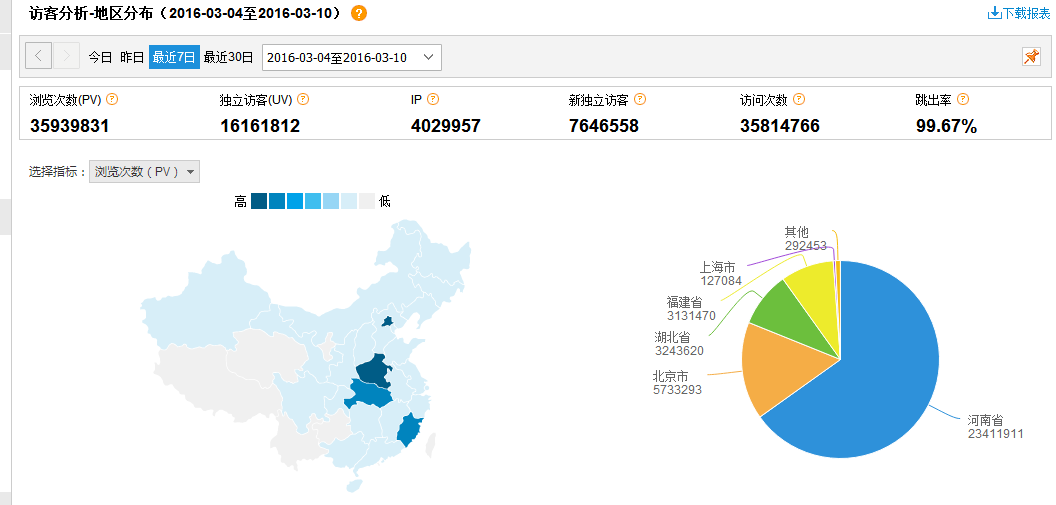Click the darkest blue legend swatch

[259, 201]
